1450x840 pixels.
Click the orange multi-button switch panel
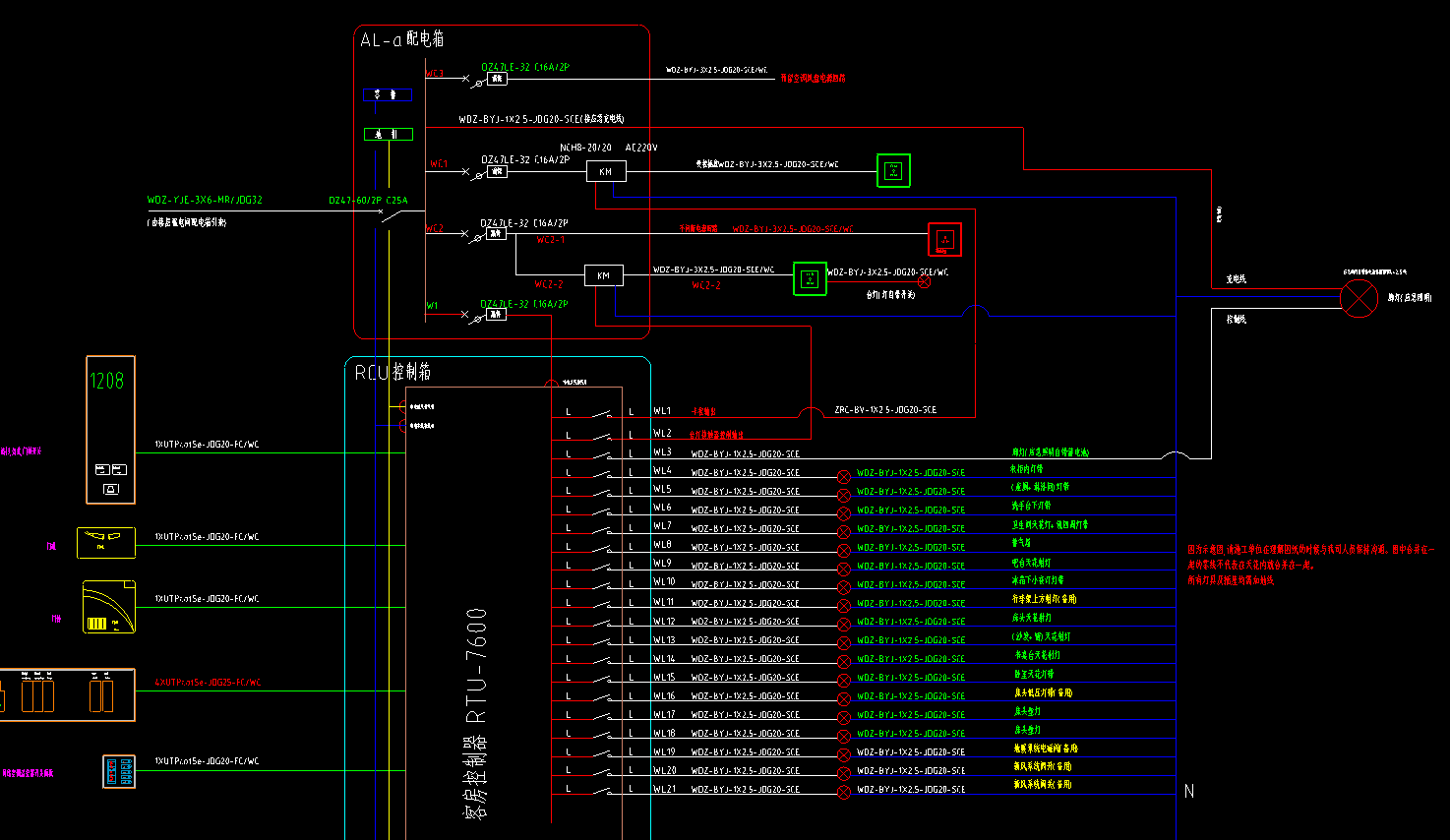67,694
